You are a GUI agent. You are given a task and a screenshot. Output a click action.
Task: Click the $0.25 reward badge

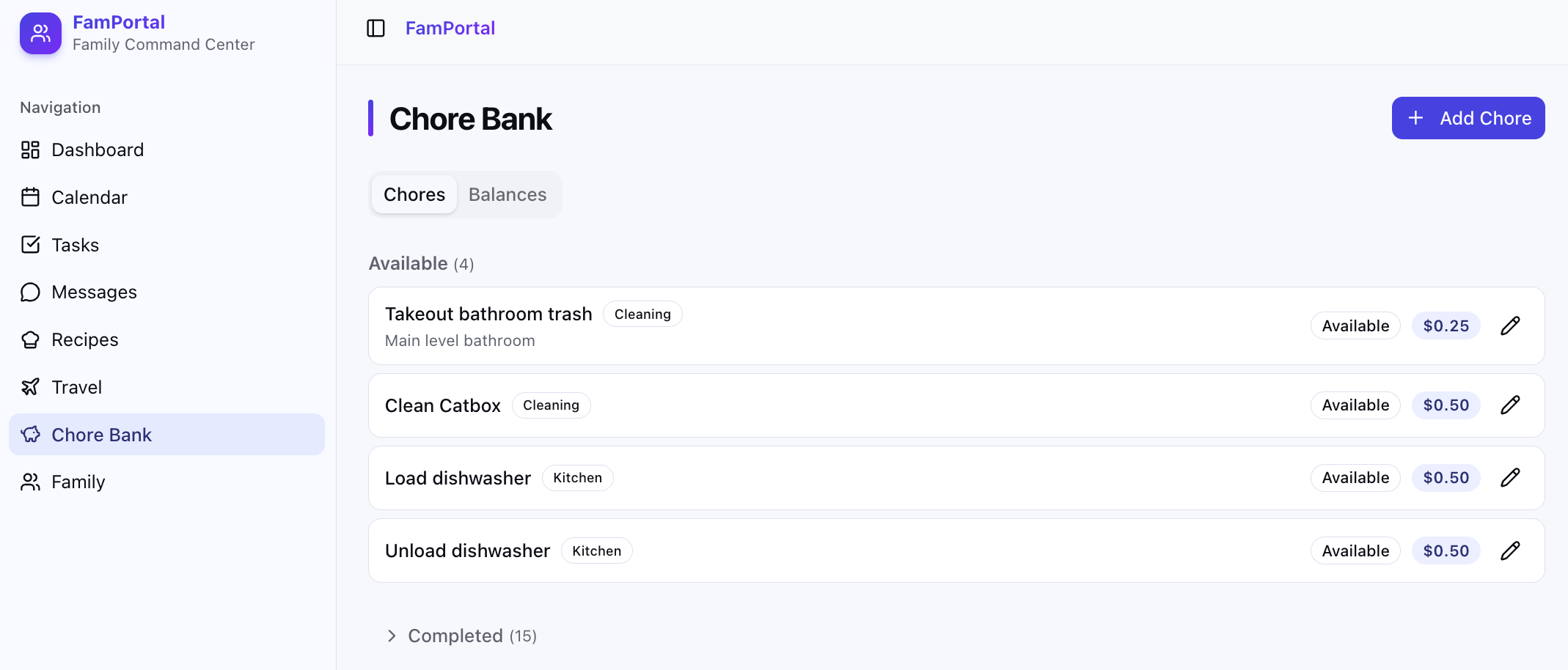1446,326
